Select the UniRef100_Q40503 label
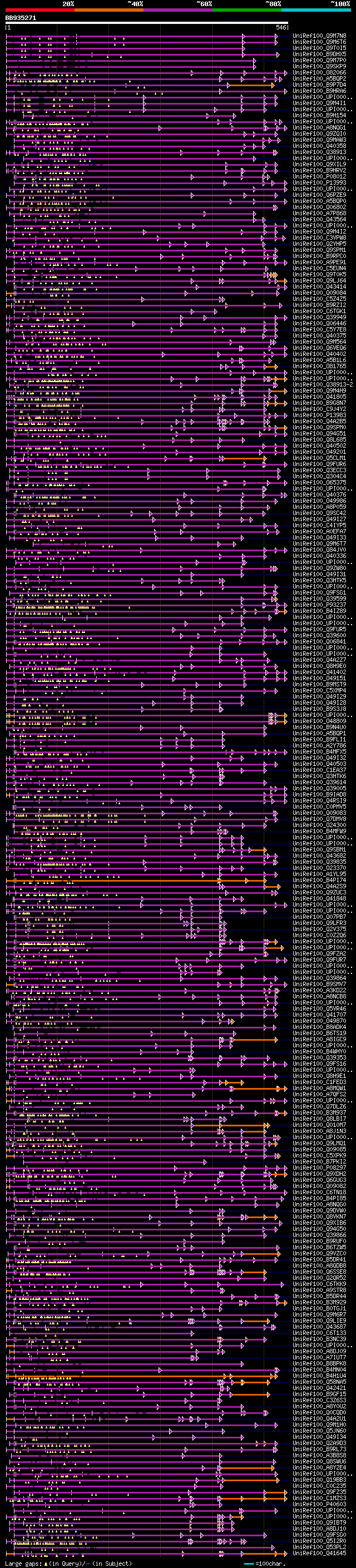Screen dimensions: 356x1568 319,764
